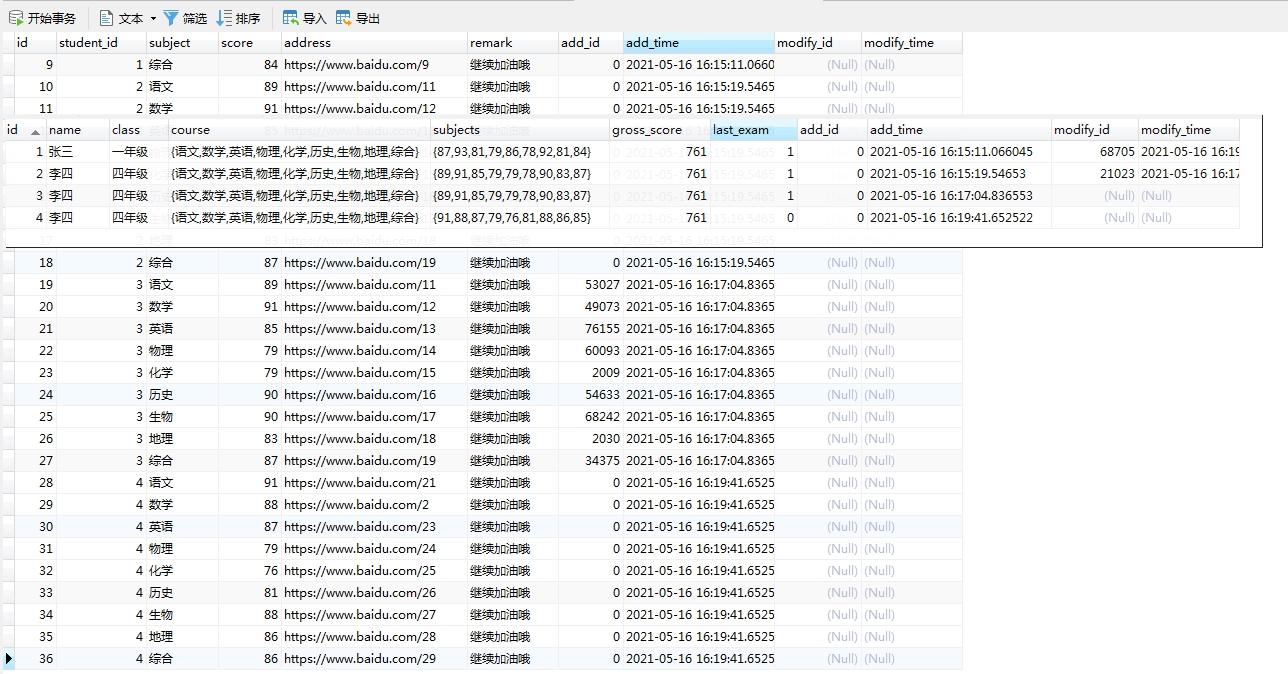Select the subjects column header
This screenshot has width=1288, height=674.
(520, 130)
